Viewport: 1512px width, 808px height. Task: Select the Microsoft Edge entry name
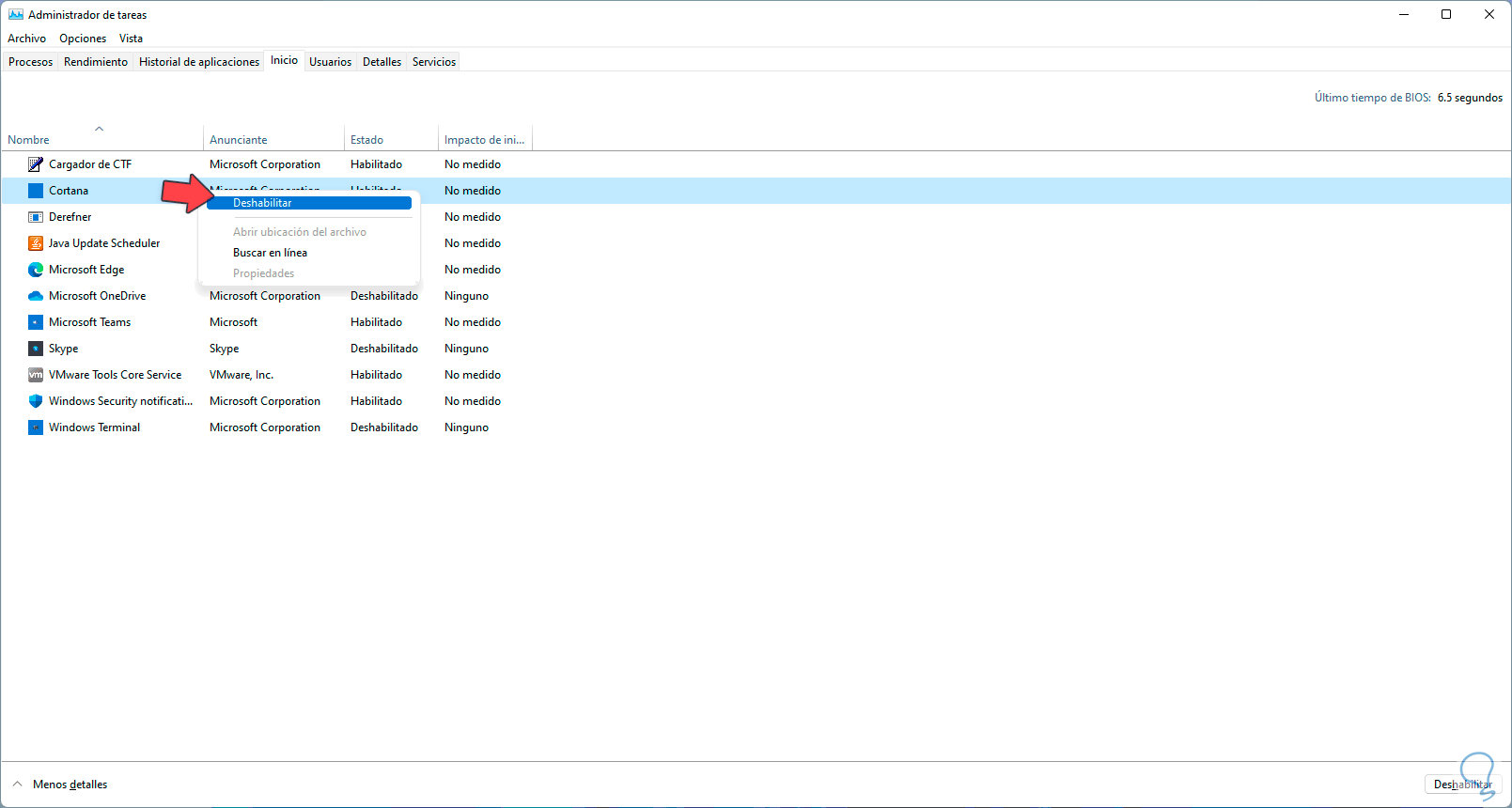point(86,270)
